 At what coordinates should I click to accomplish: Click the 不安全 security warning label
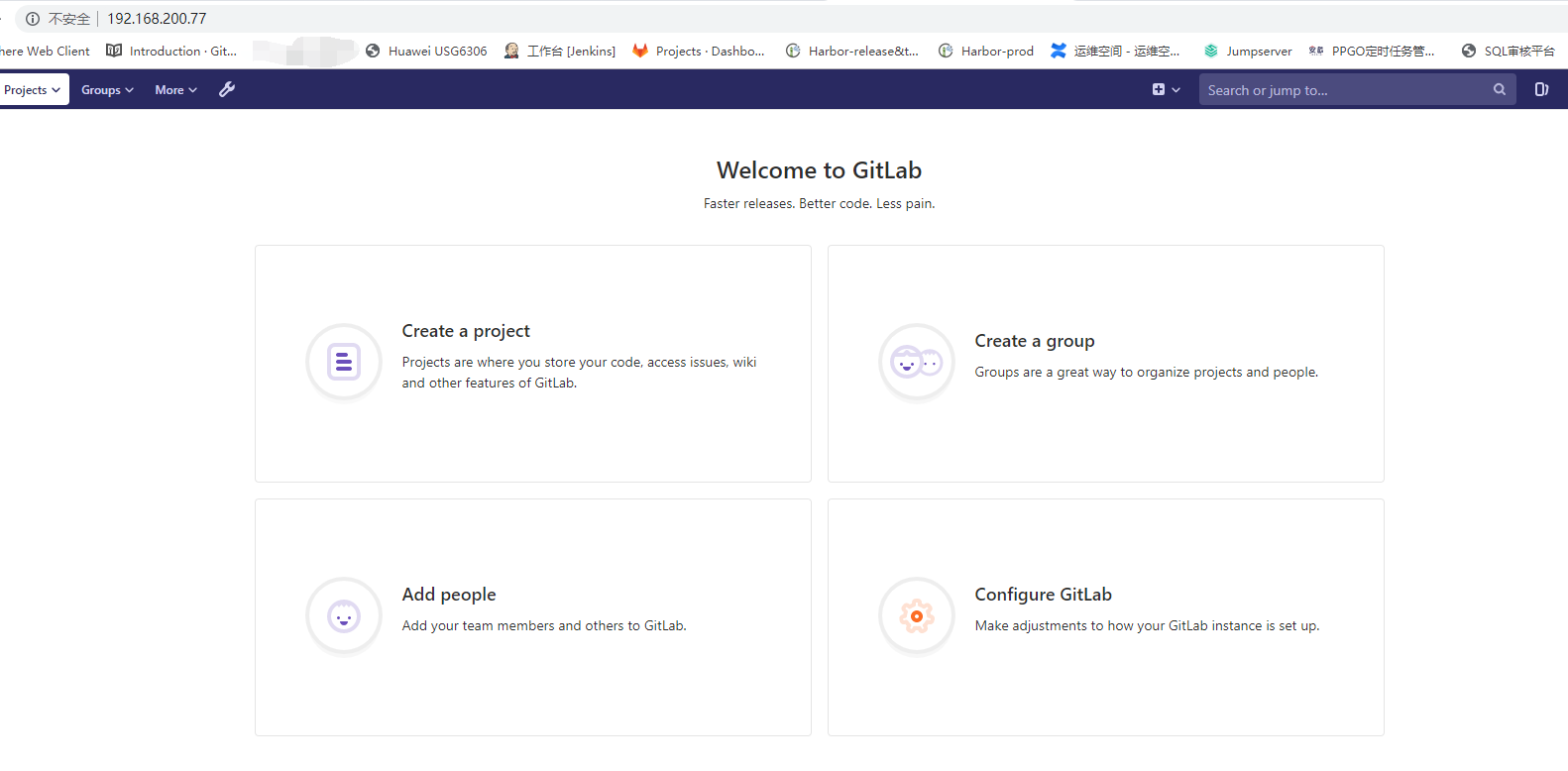(x=69, y=19)
